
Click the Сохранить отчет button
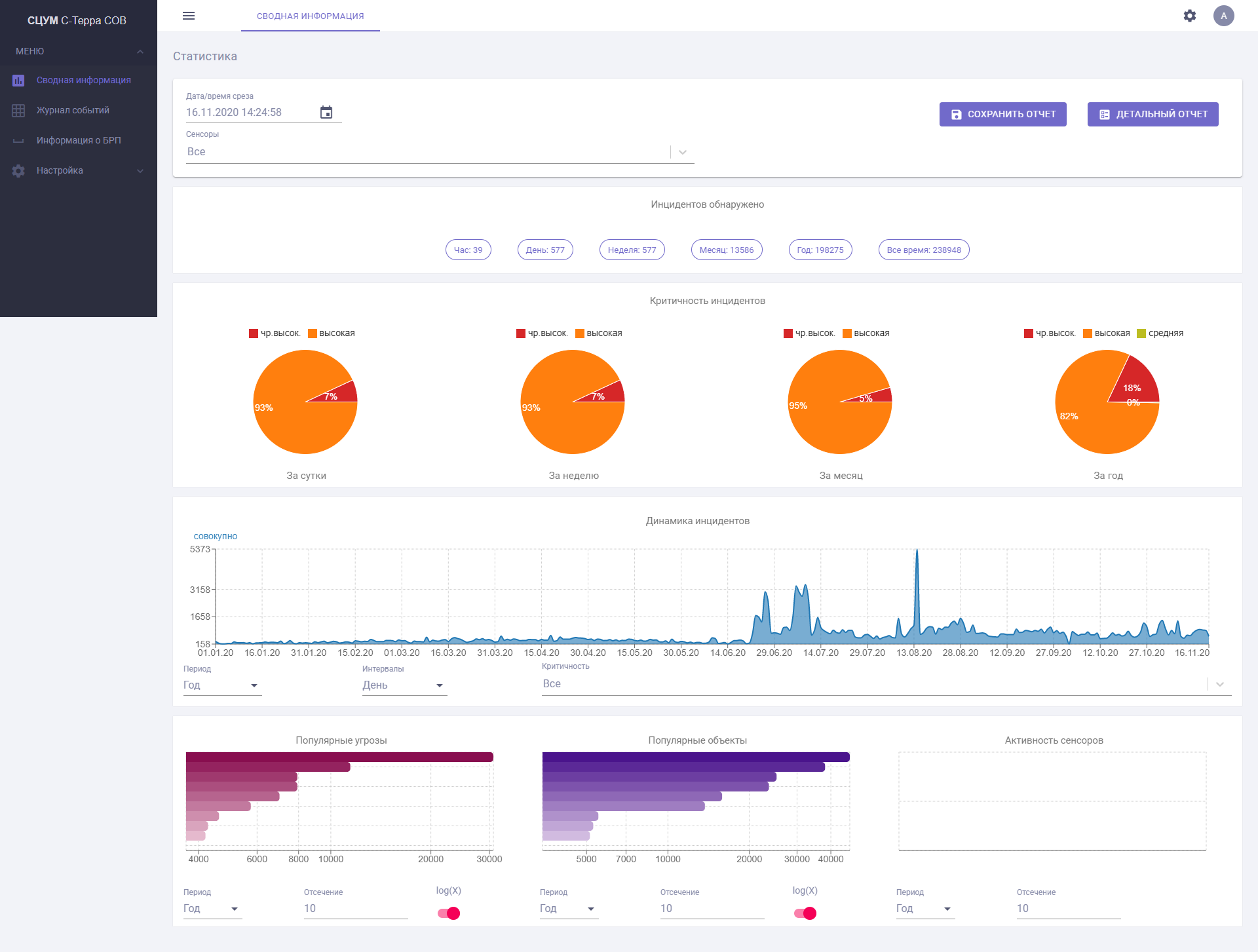click(x=1003, y=114)
